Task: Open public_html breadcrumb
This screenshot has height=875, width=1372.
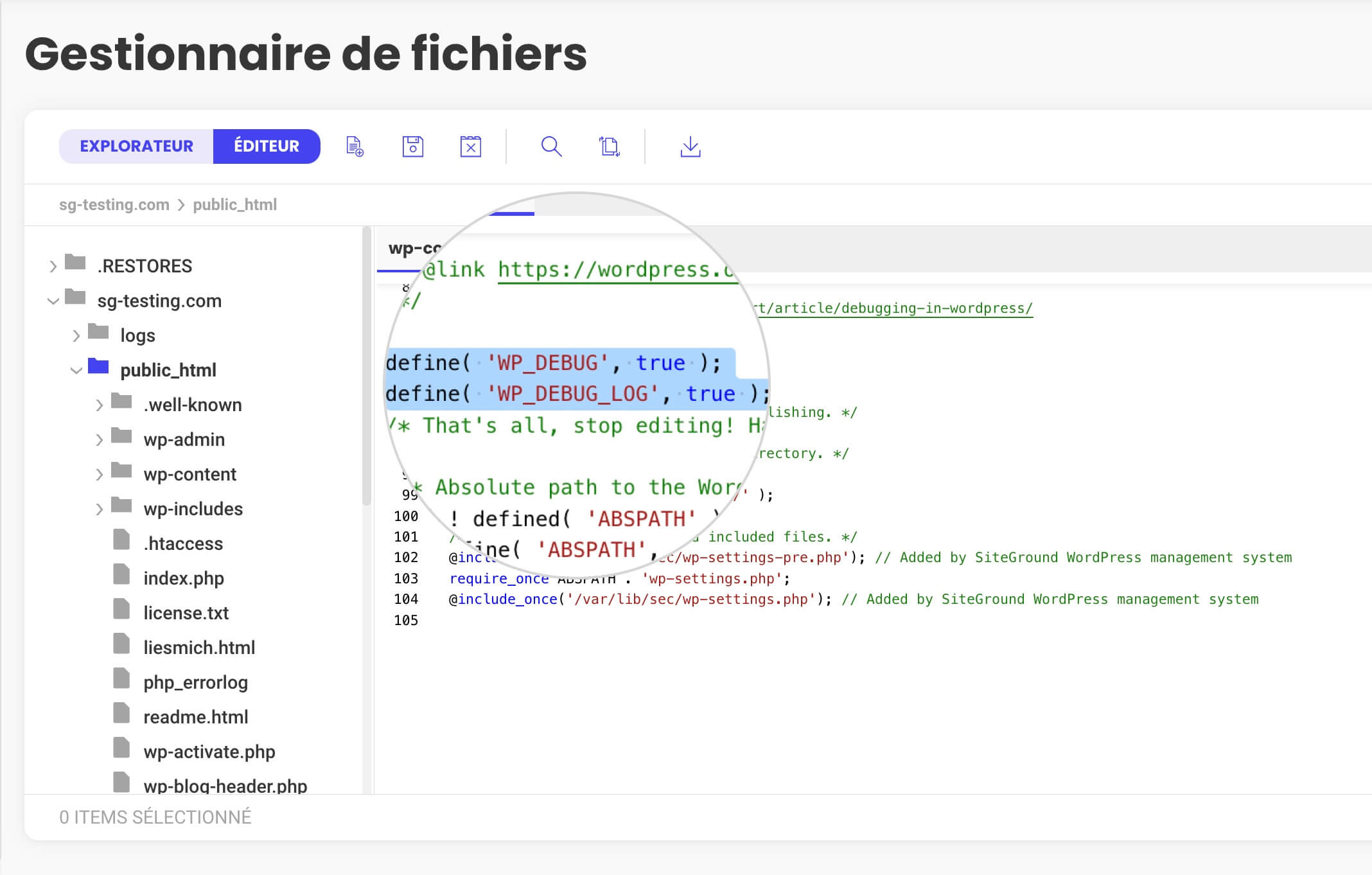Action: tap(235, 204)
